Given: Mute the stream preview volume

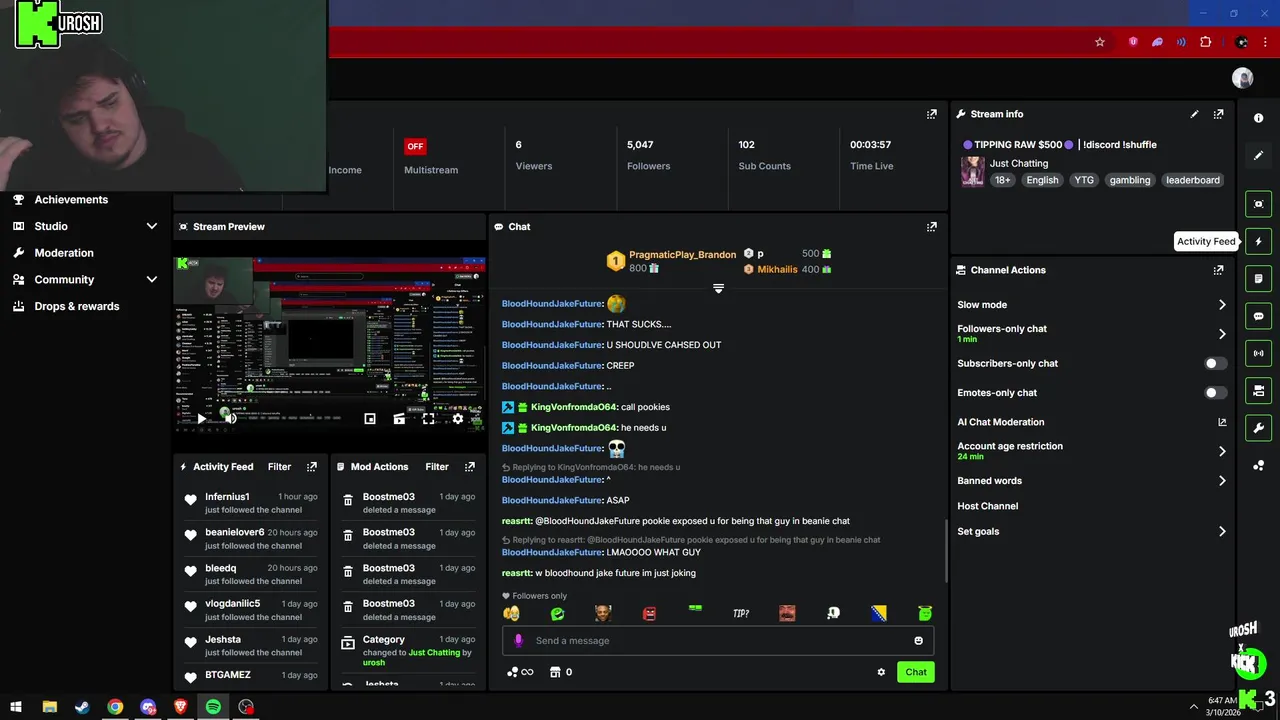Looking at the screenshot, I should coord(230,419).
